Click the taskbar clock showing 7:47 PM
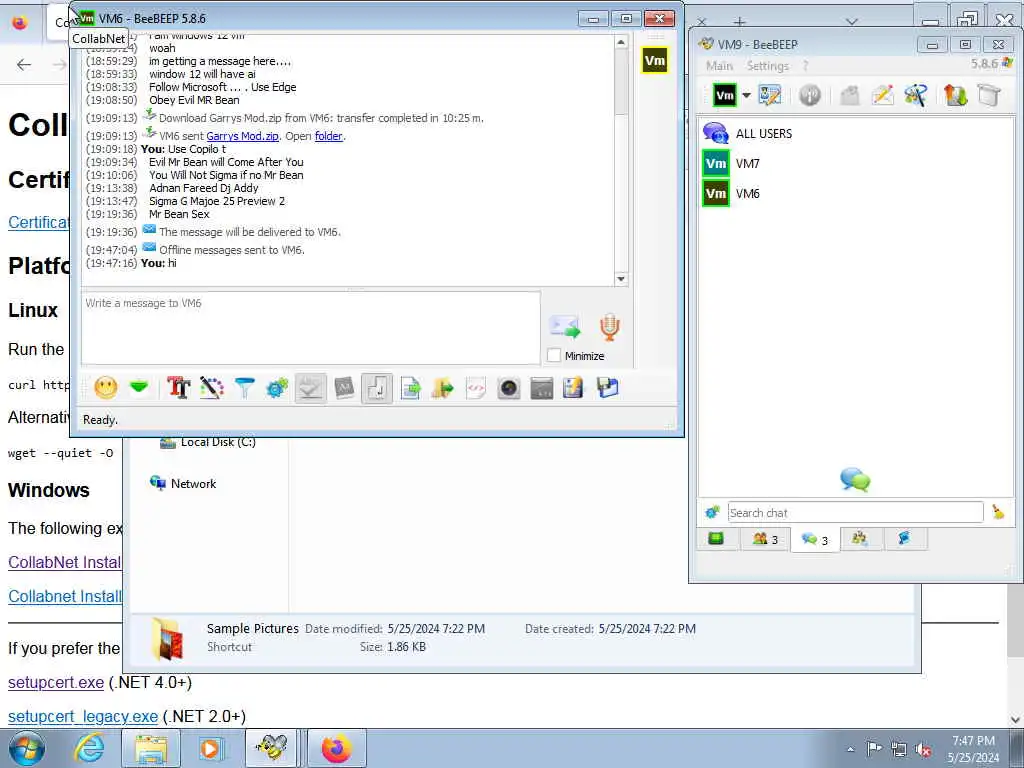This screenshot has height=768, width=1024. pyautogui.click(x=973, y=749)
